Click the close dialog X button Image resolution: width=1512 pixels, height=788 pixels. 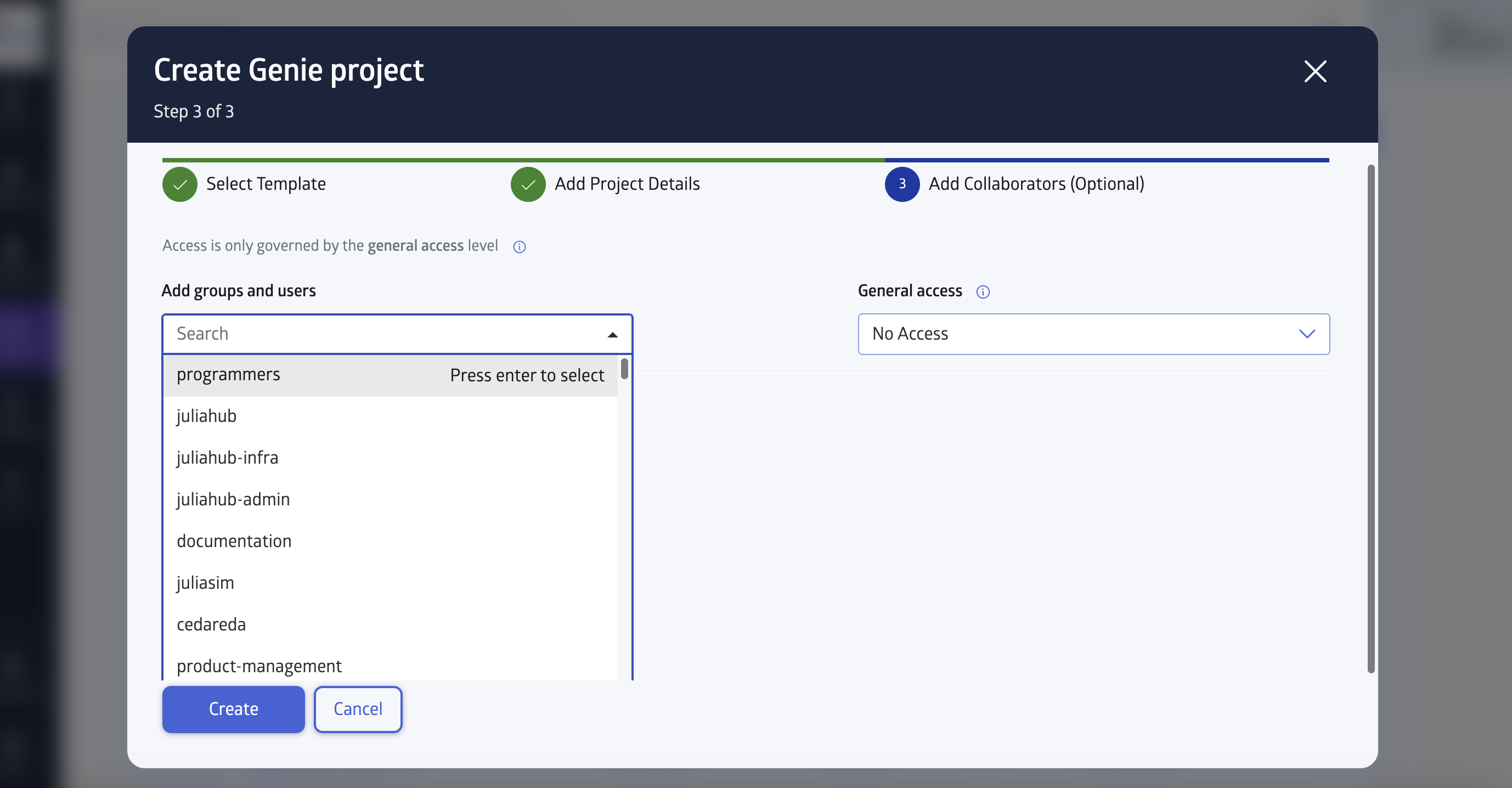1314,70
